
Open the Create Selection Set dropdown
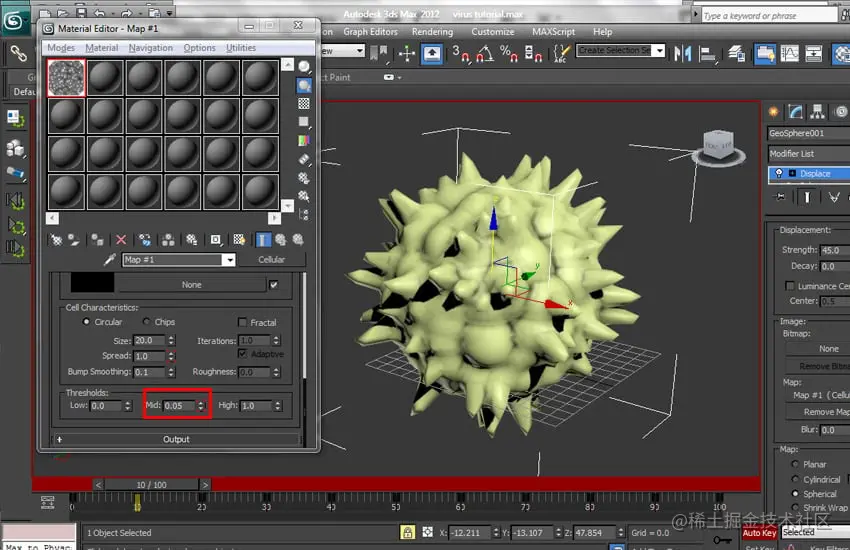click(659, 50)
